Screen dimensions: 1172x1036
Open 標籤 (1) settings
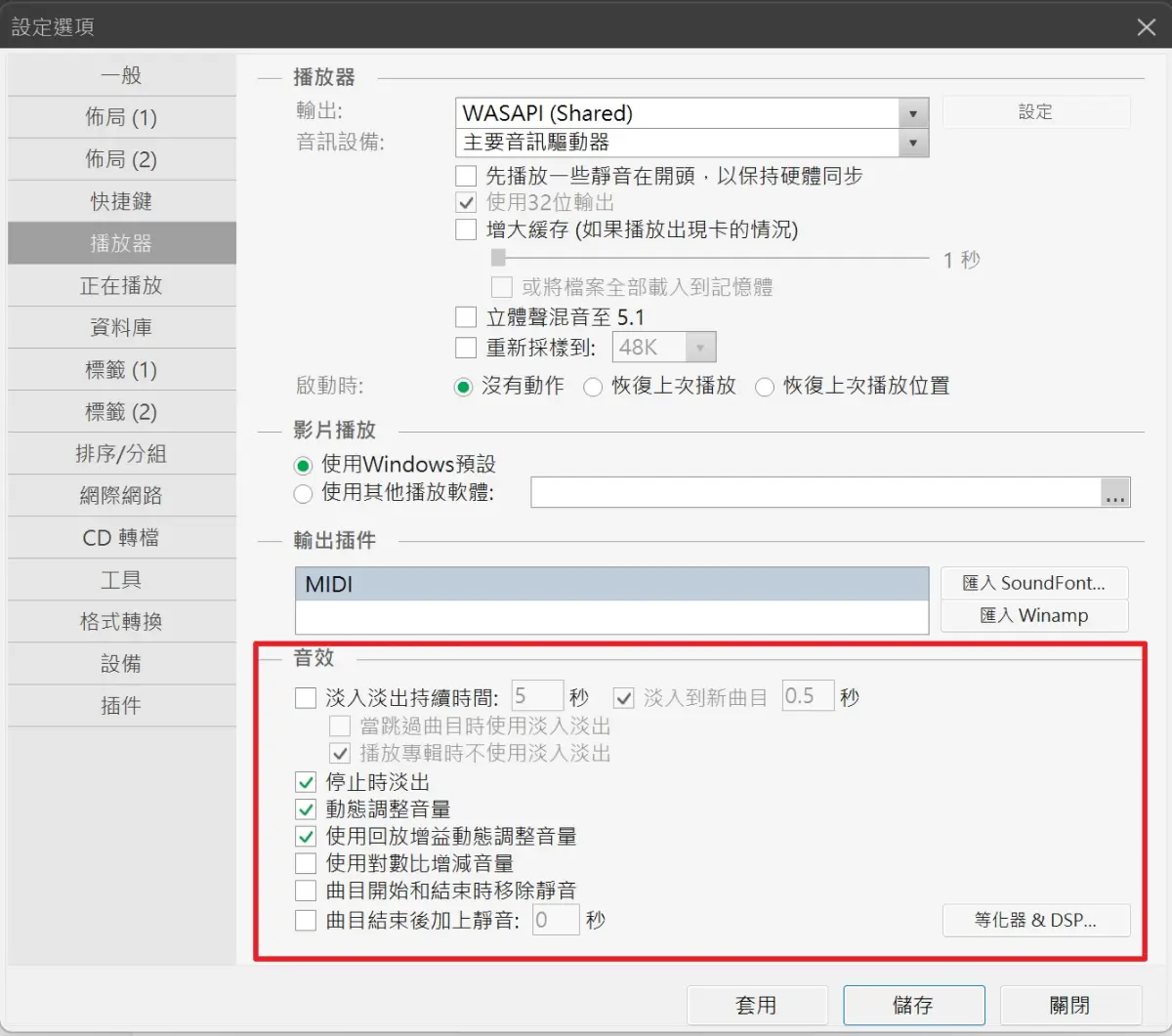pos(122,369)
